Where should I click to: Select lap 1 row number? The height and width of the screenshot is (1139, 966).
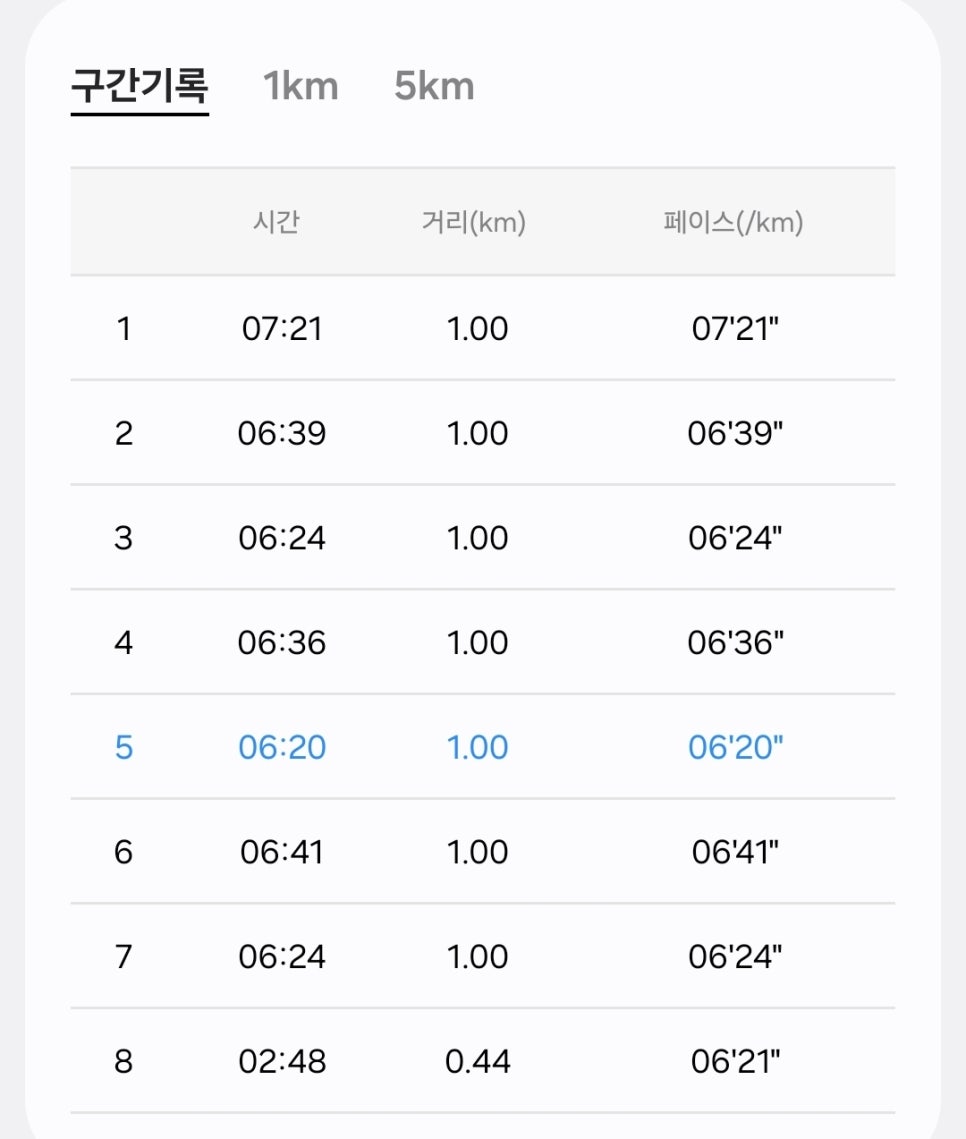[x=124, y=328]
